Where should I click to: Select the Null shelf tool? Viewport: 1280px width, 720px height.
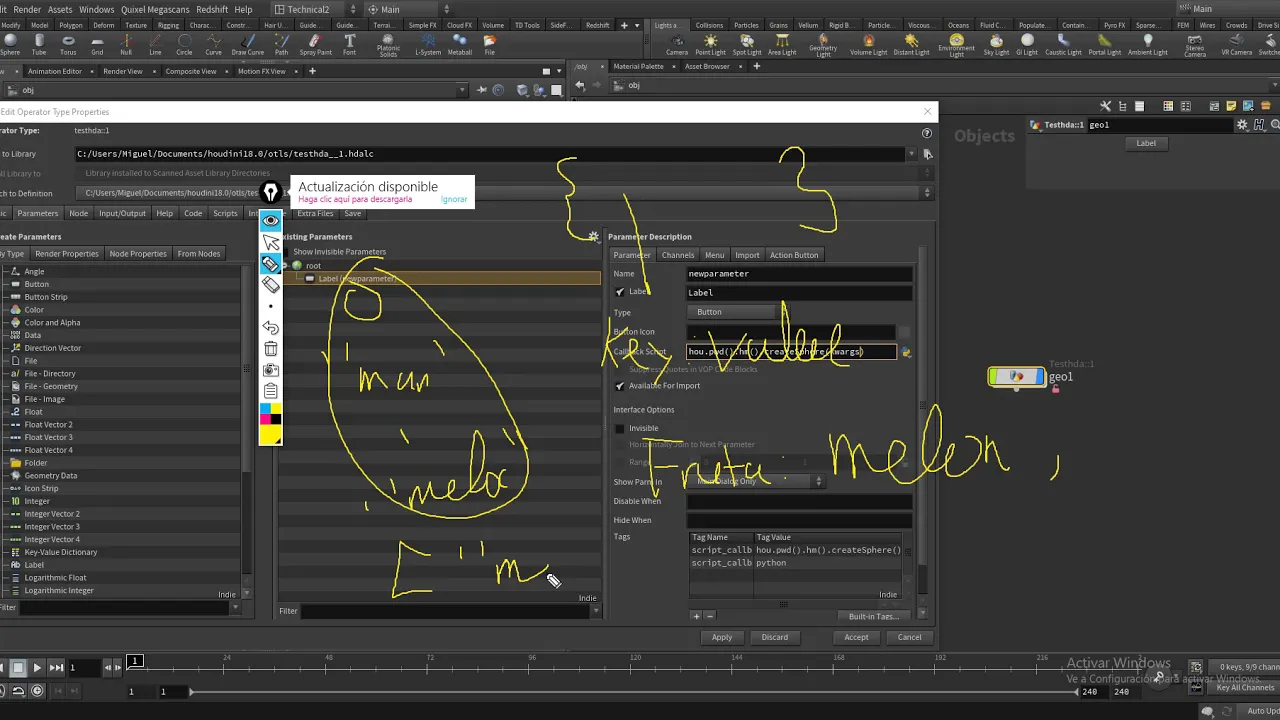[126, 45]
